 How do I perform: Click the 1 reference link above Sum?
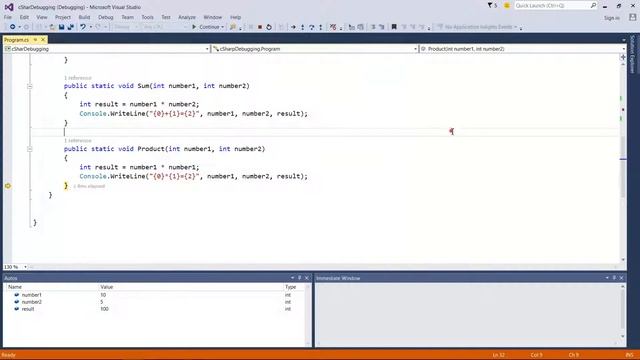pos(78,78)
